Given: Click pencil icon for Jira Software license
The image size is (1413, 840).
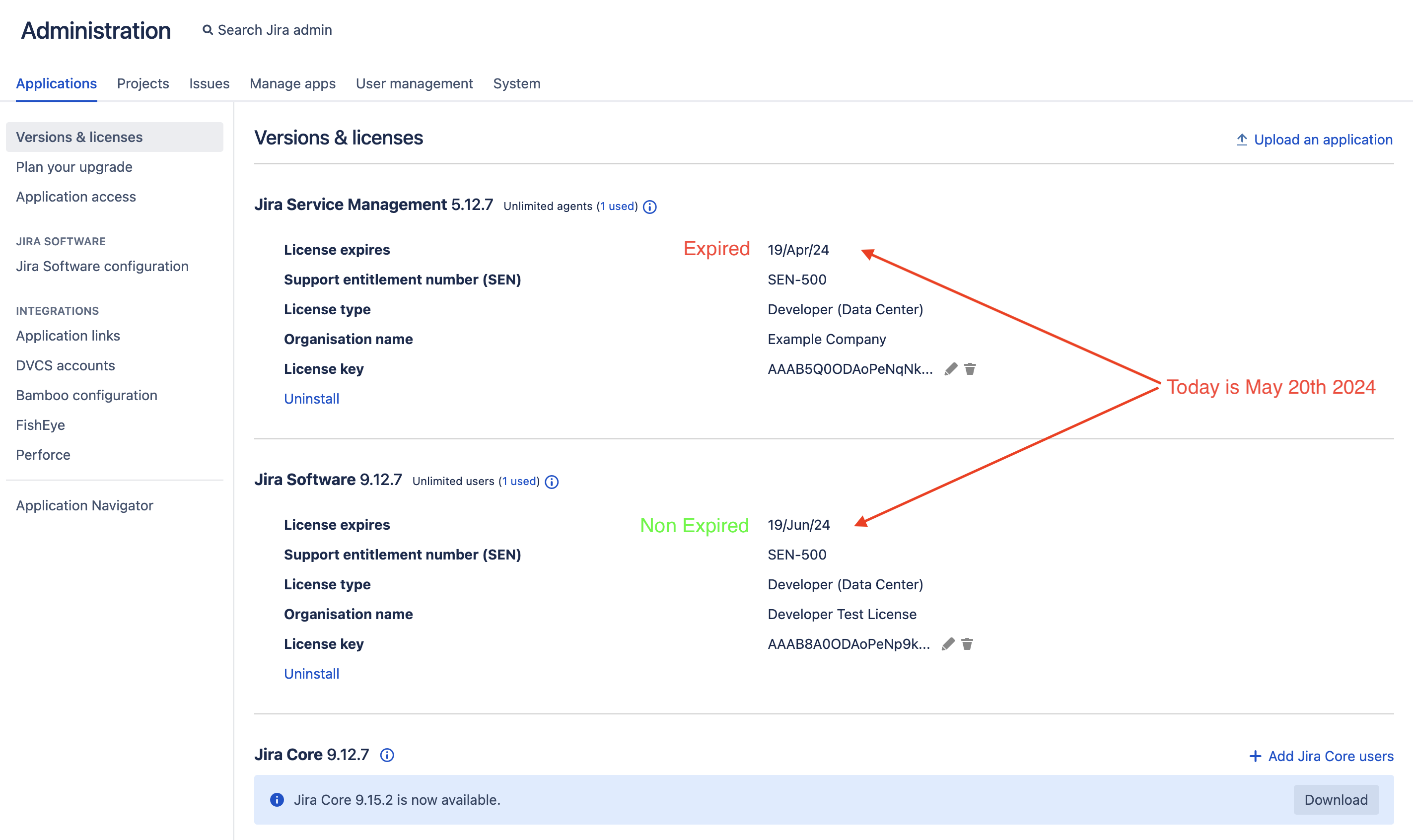Looking at the screenshot, I should 948,644.
